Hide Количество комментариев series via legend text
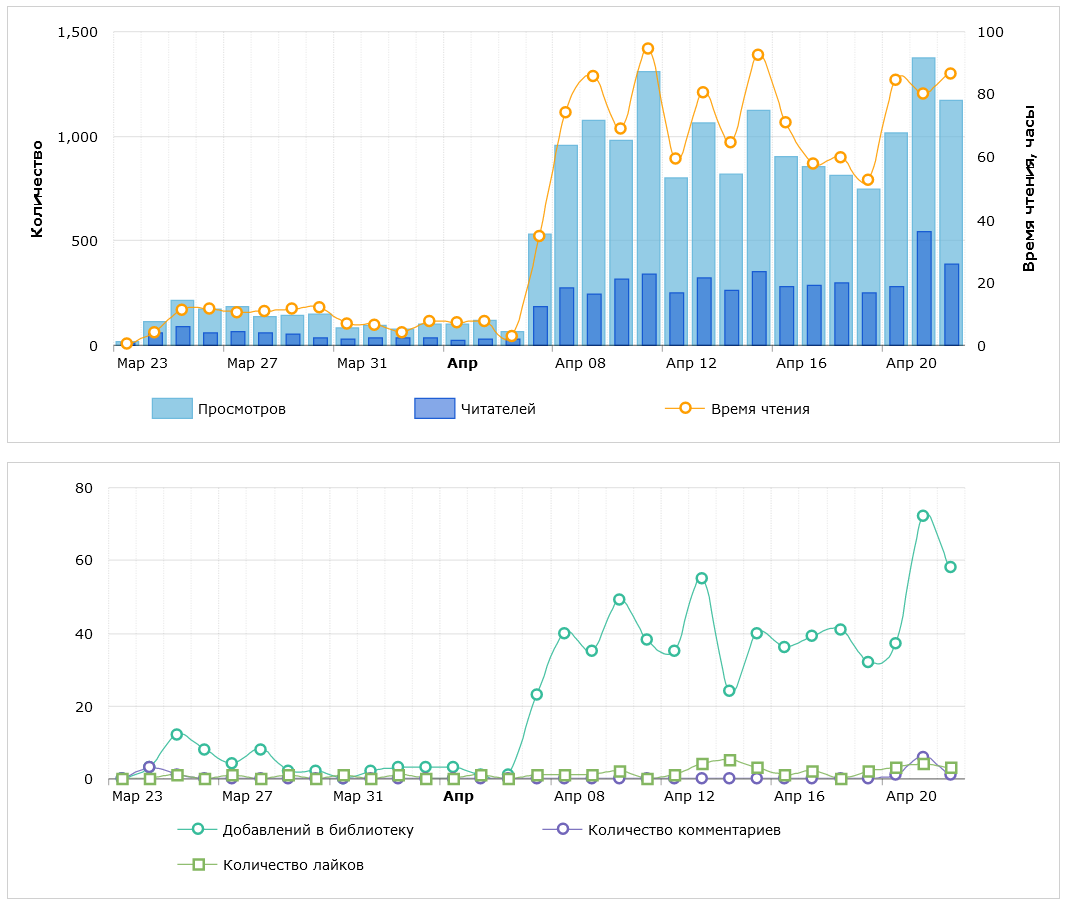The width and height of the screenshot is (1068, 905). pyautogui.click(x=684, y=830)
